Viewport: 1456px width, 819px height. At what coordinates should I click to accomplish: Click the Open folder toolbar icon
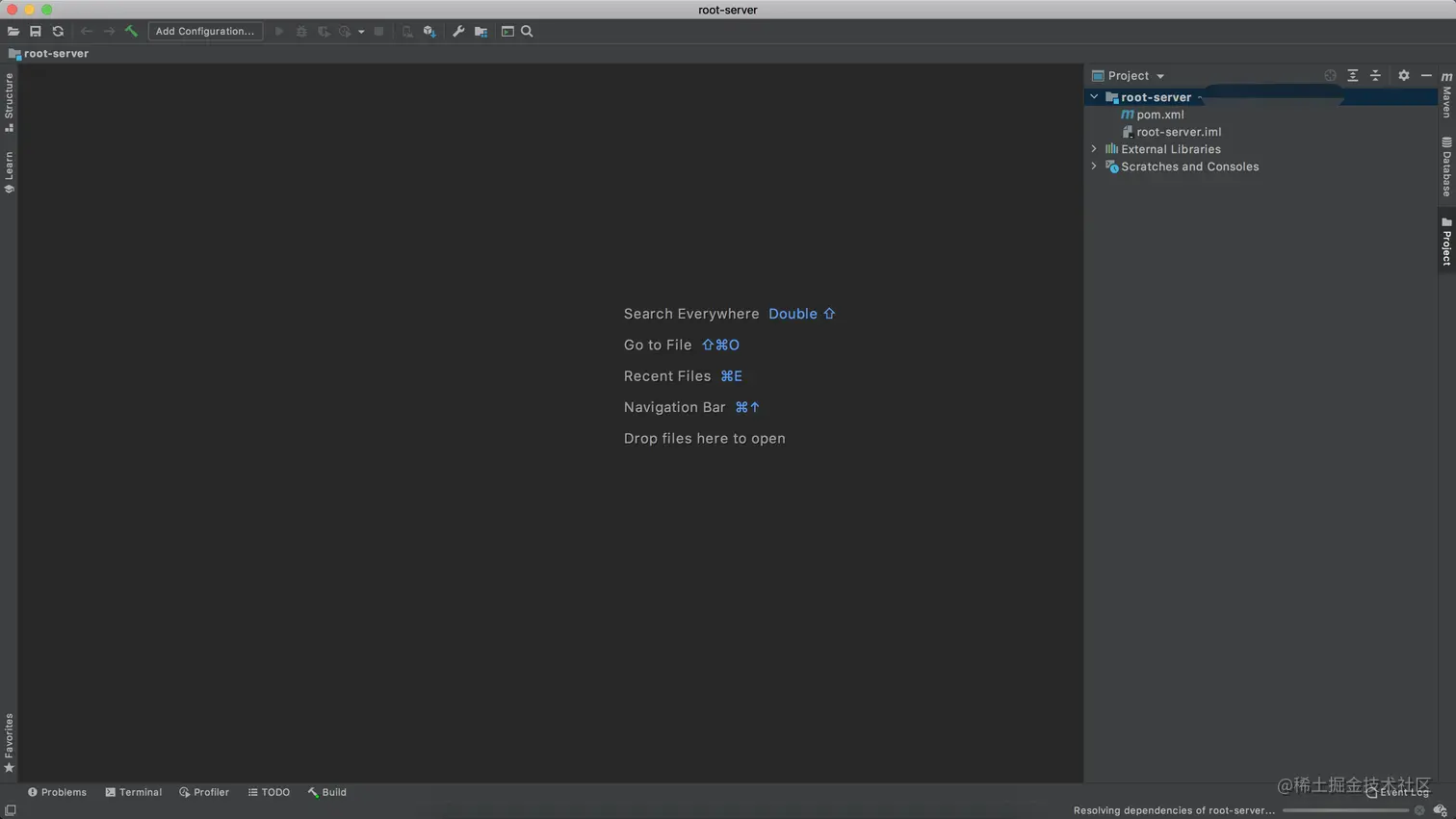[13, 32]
